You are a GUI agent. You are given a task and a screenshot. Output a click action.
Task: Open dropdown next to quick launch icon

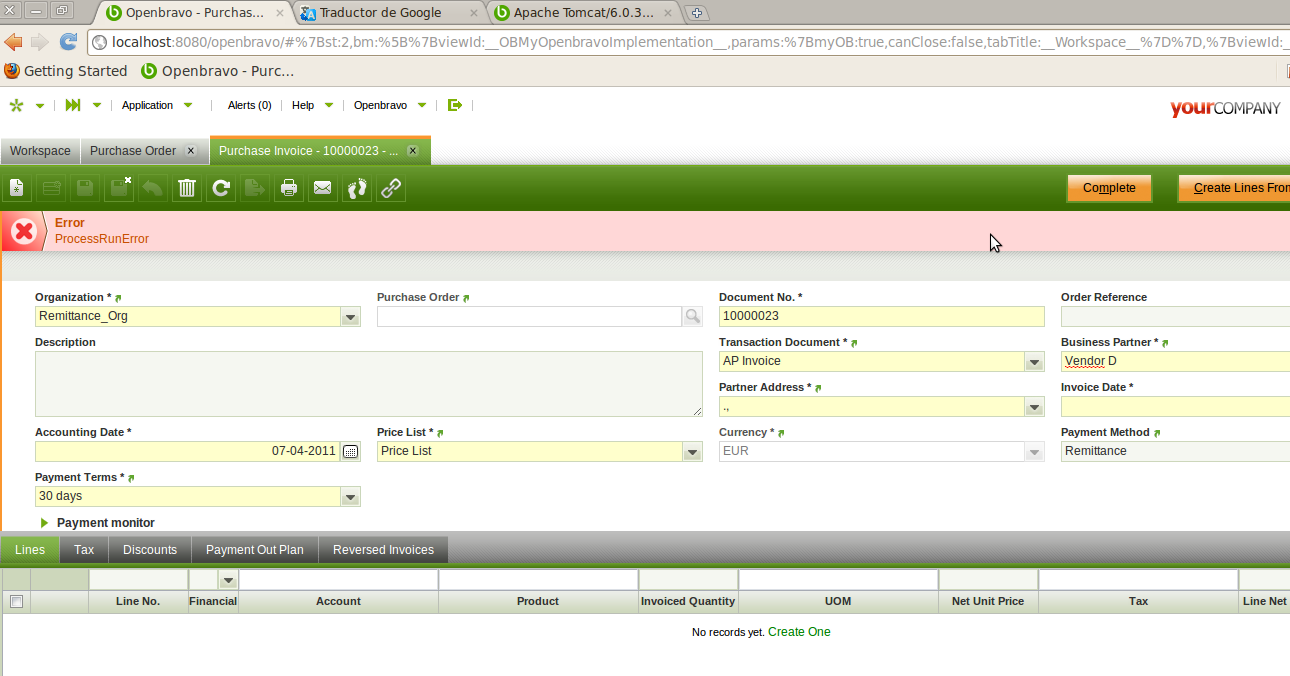pos(97,105)
